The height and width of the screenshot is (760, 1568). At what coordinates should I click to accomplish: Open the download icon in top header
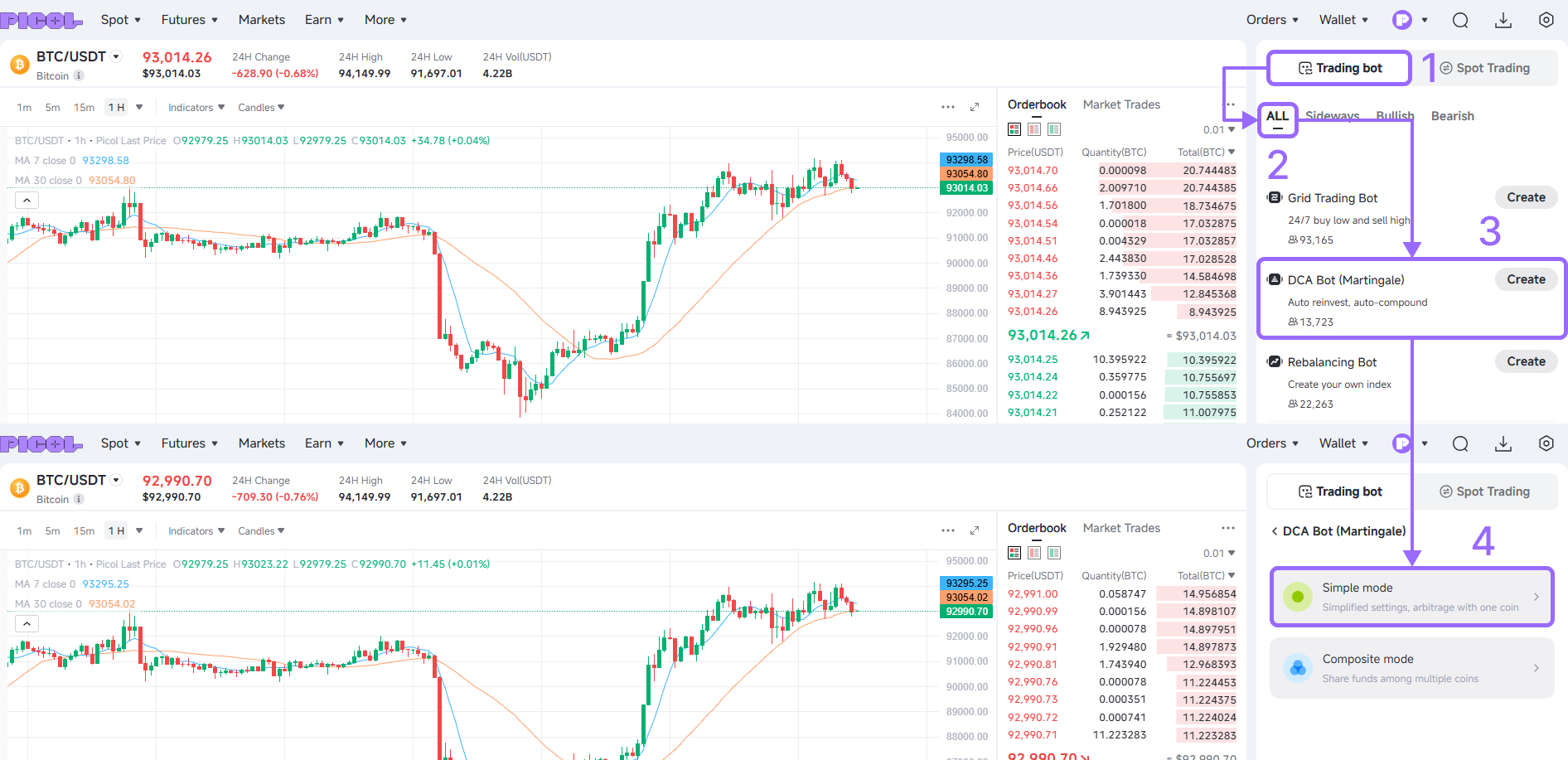1503,20
